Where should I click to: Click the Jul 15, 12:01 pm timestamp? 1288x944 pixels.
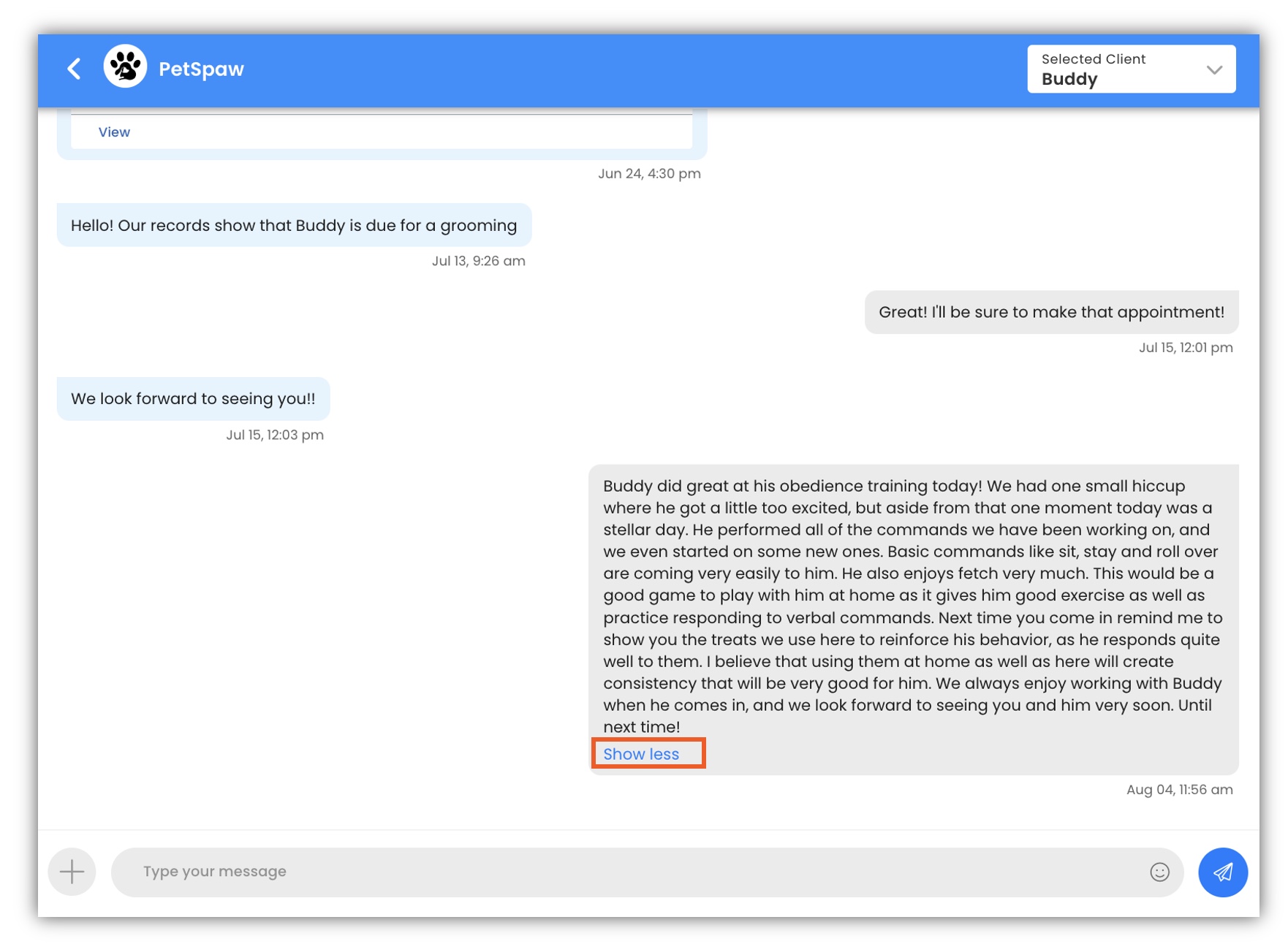pyautogui.click(x=1185, y=348)
